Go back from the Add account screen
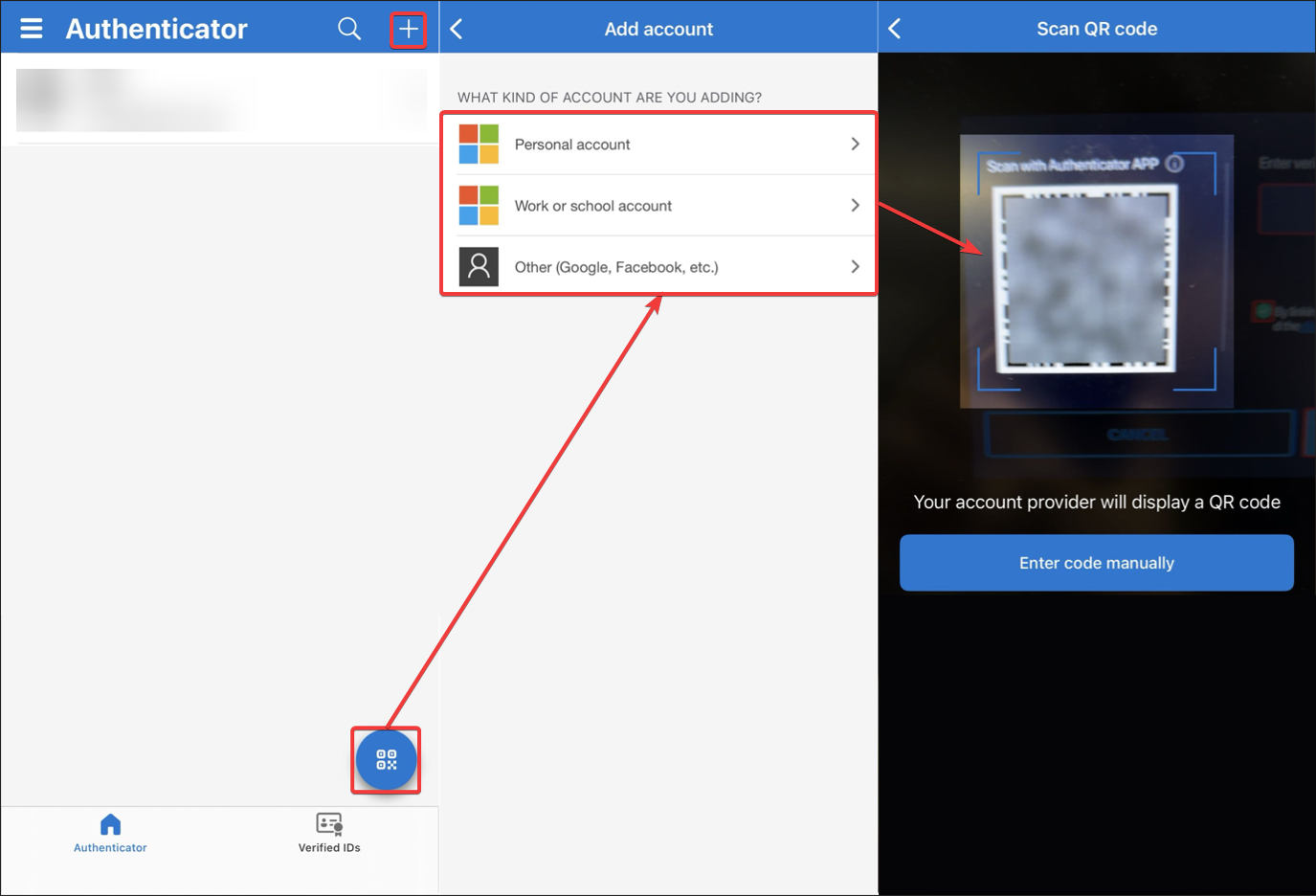Image resolution: width=1316 pixels, height=896 pixels. click(x=457, y=29)
